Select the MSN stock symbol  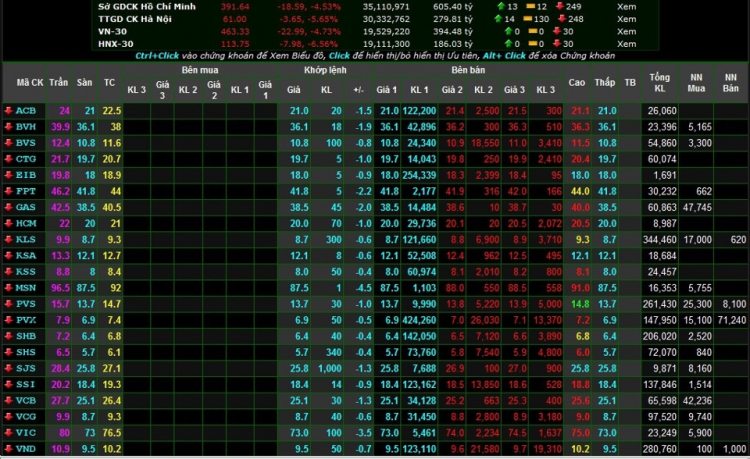tap(26, 288)
